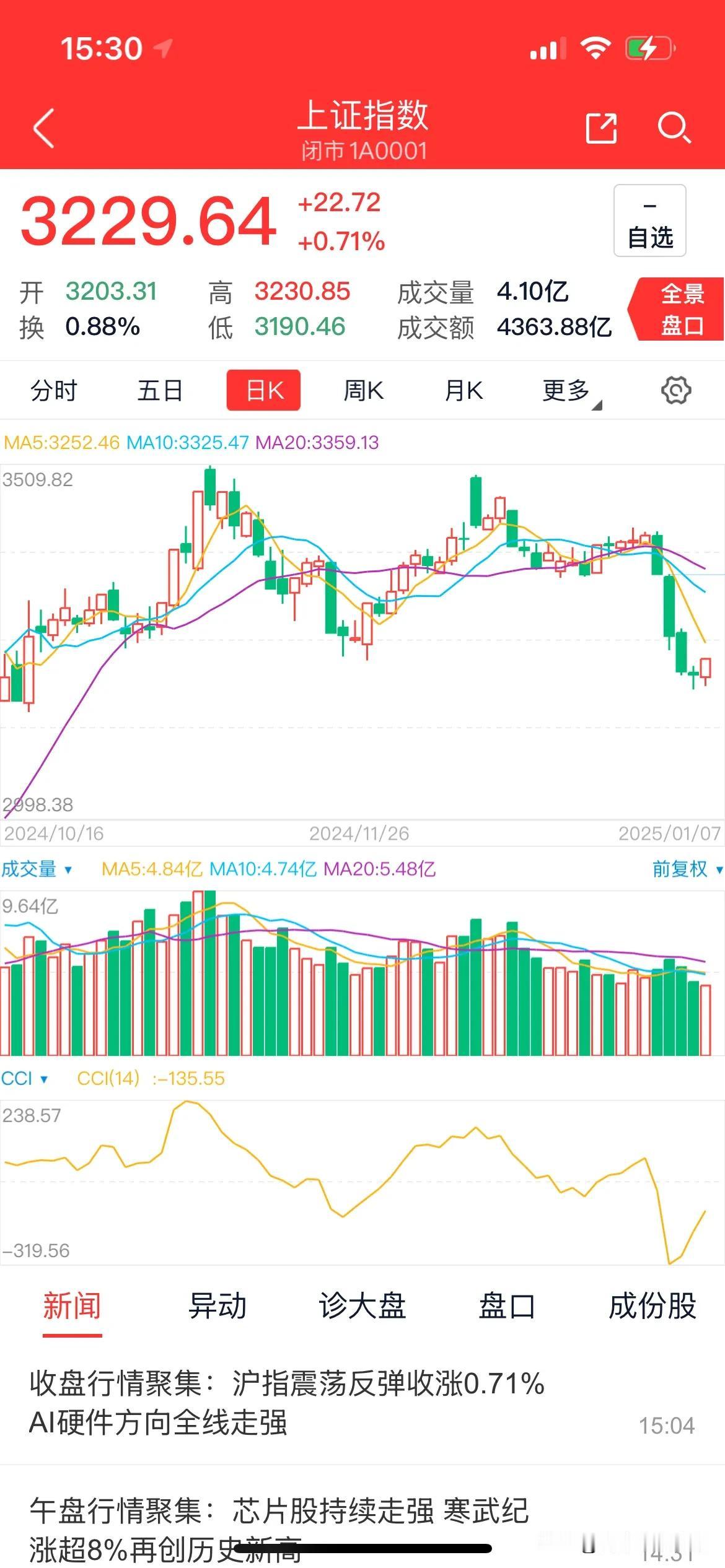725x1568 pixels.
Task: Open chart settings gear icon
Action: tap(676, 391)
